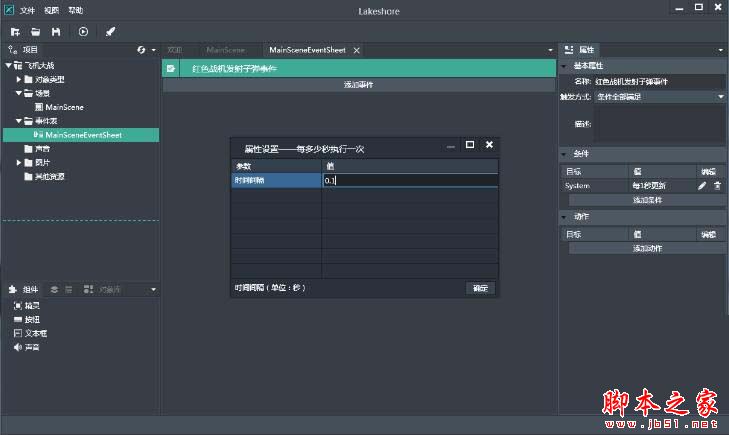Select the 项目 panel tab
This screenshot has height=435, width=729.
[23, 50]
